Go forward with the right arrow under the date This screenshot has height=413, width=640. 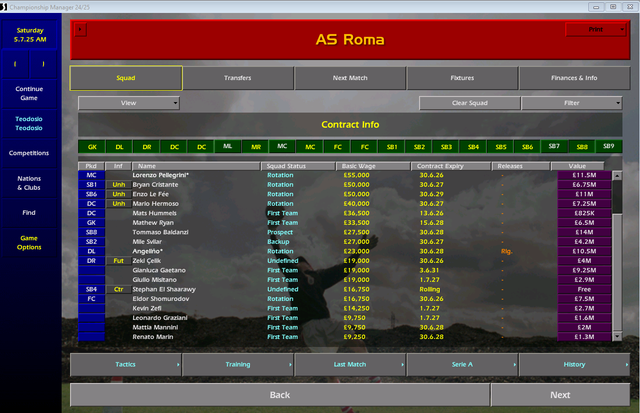click(x=43, y=64)
